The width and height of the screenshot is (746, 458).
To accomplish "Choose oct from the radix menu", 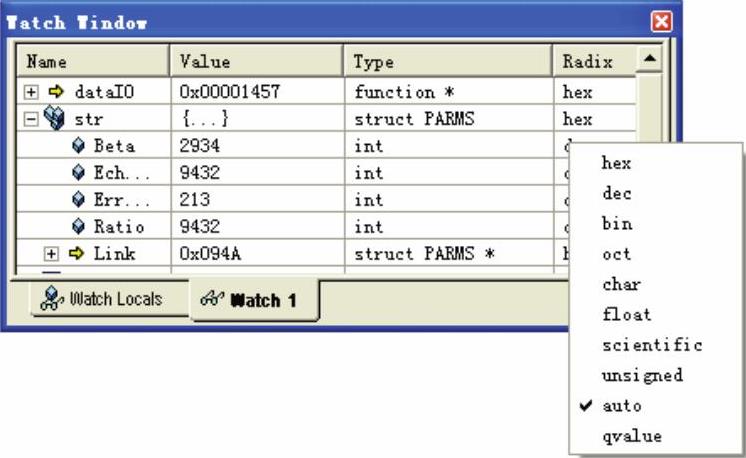I will pyautogui.click(x=617, y=254).
